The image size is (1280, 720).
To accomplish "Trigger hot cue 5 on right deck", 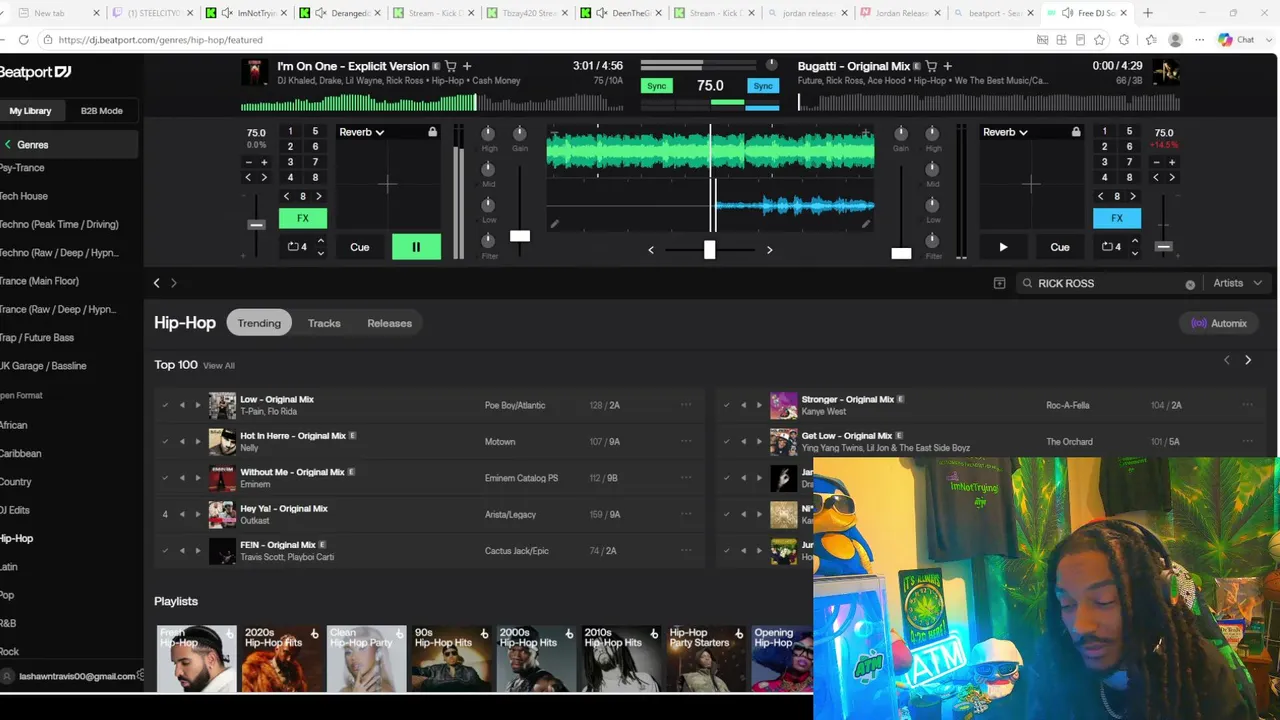I will tap(1129, 131).
